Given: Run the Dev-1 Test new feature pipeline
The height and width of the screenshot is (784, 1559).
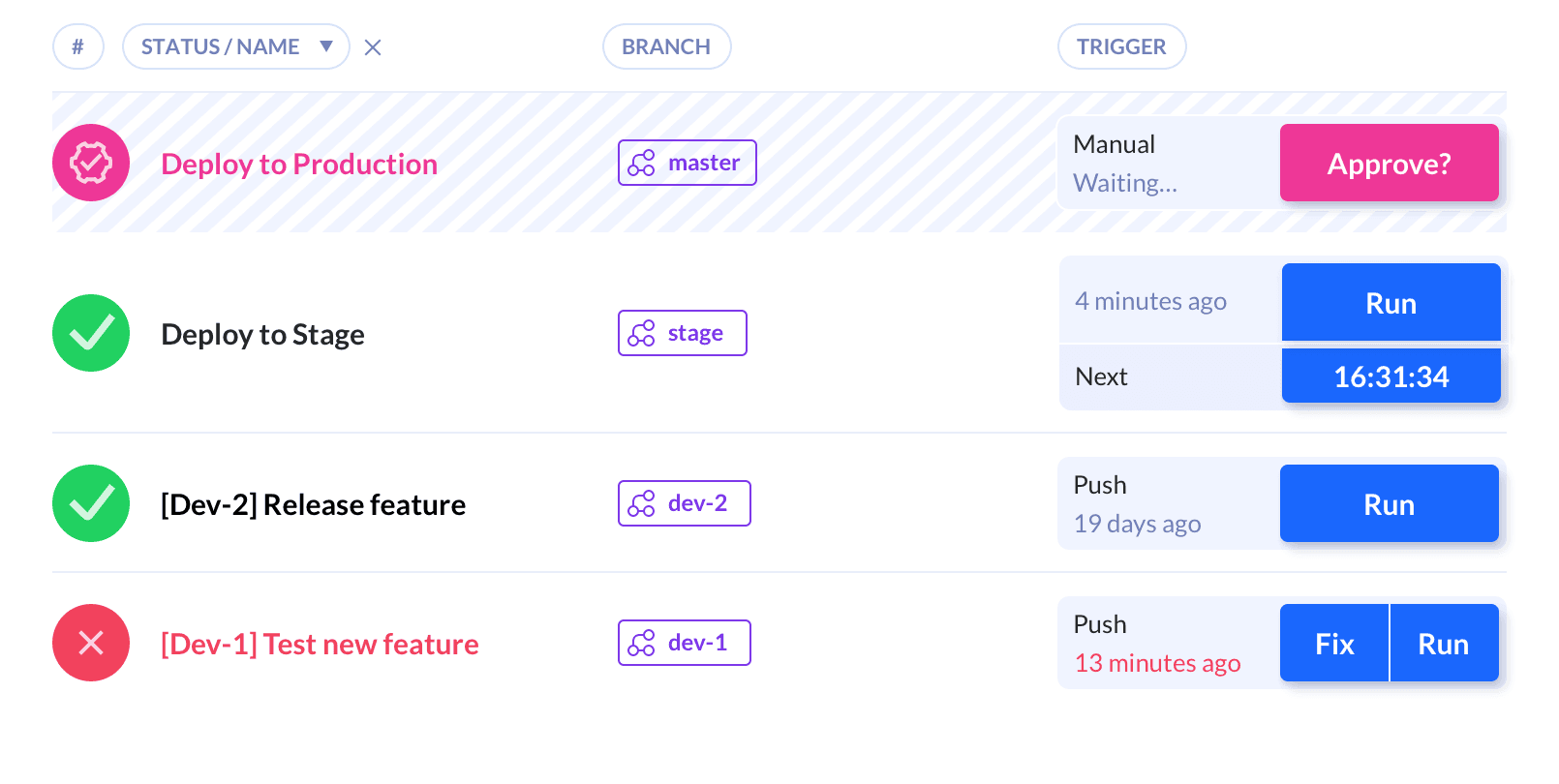Looking at the screenshot, I should tap(1444, 644).
